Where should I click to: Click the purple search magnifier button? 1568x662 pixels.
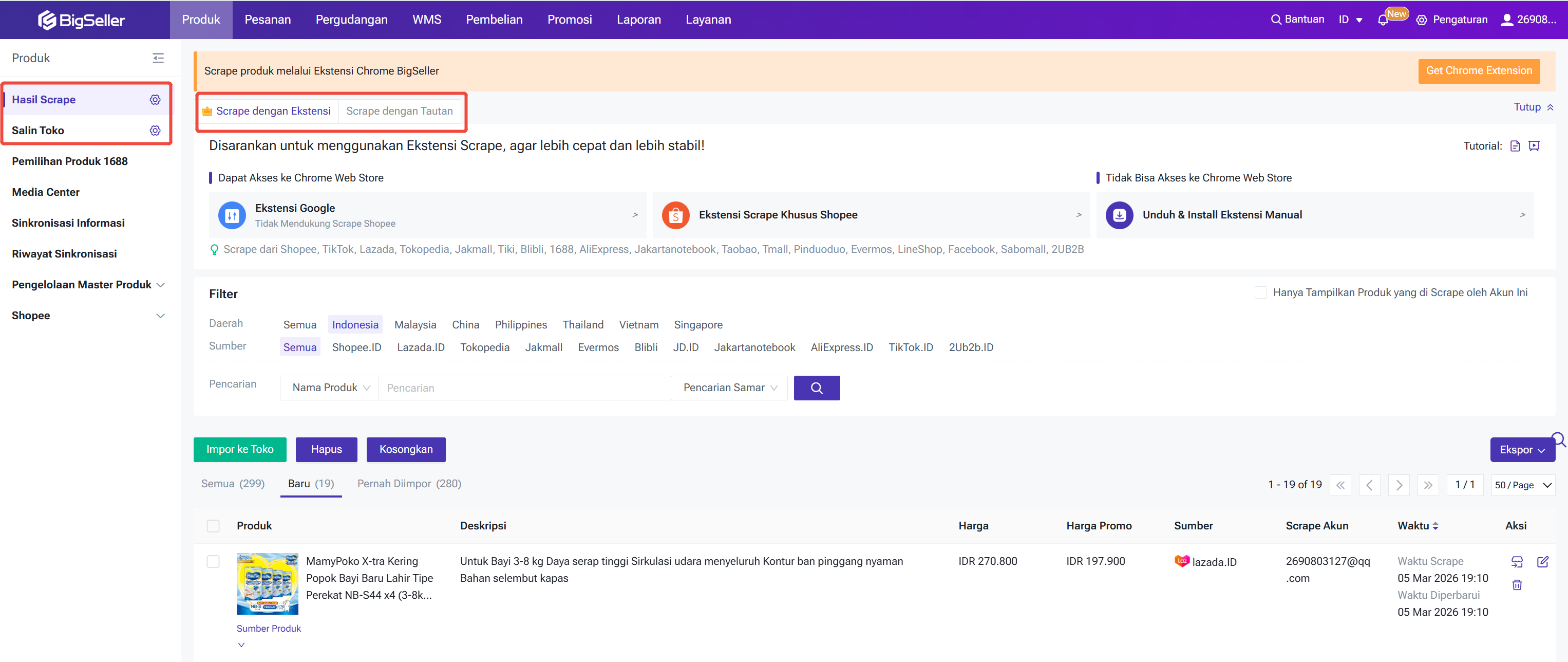[816, 388]
